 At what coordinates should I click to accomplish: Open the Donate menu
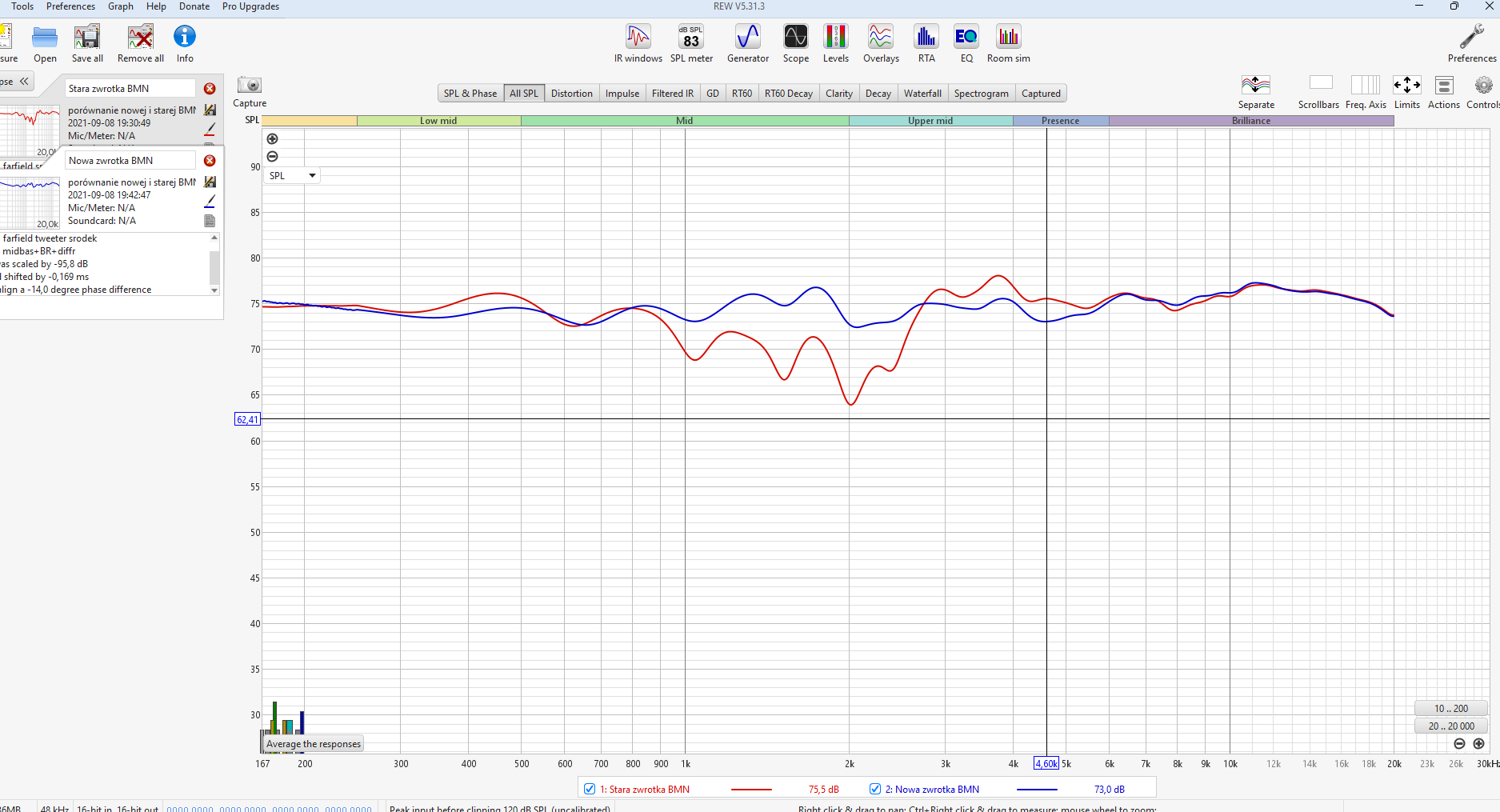point(194,6)
